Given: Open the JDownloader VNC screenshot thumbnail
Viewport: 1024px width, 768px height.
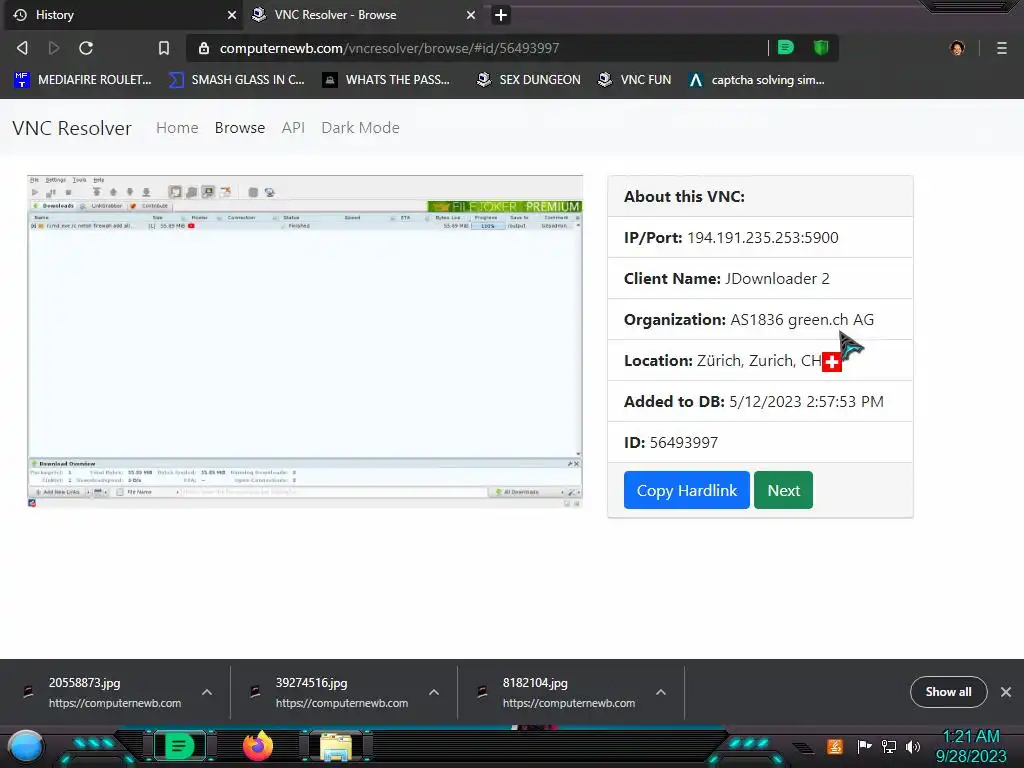Looking at the screenshot, I should tap(305, 341).
